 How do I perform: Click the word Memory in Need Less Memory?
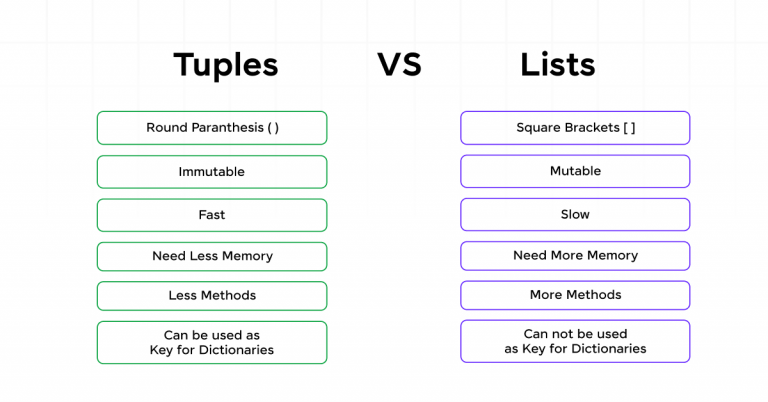pyautogui.click(x=247, y=256)
